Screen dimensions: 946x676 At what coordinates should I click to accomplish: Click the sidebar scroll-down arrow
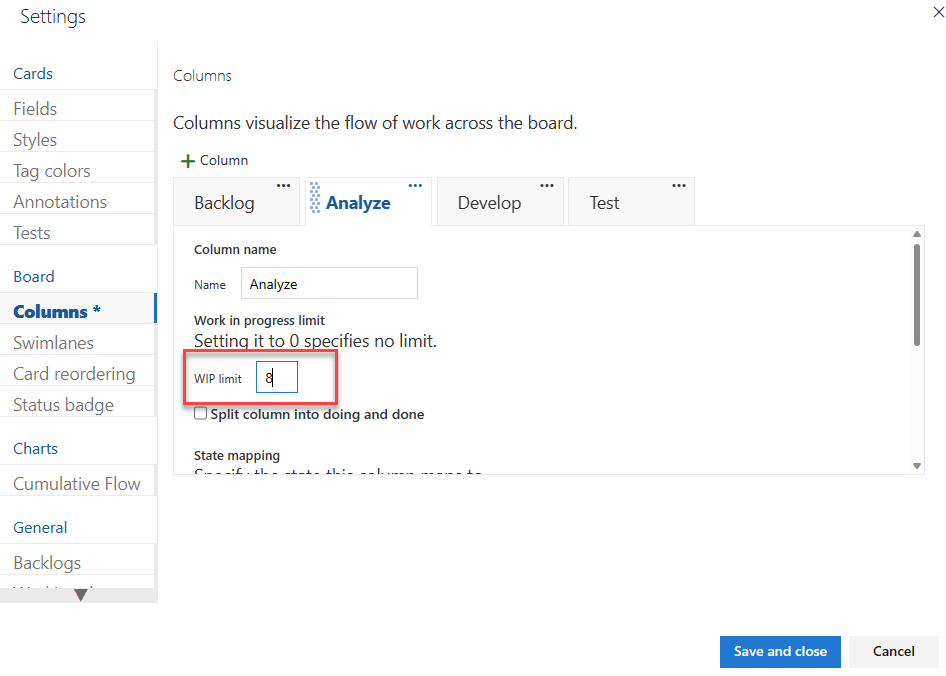tap(80, 595)
